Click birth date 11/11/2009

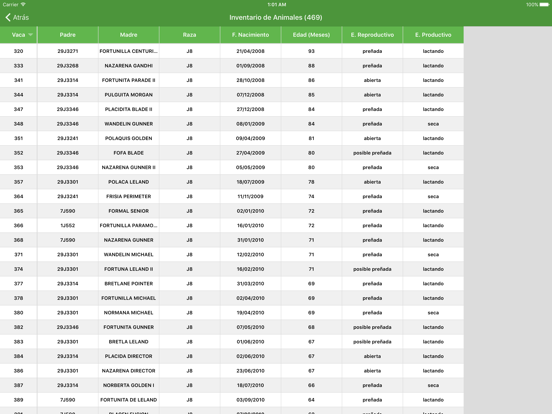pyautogui.click(x=250, y=196)
